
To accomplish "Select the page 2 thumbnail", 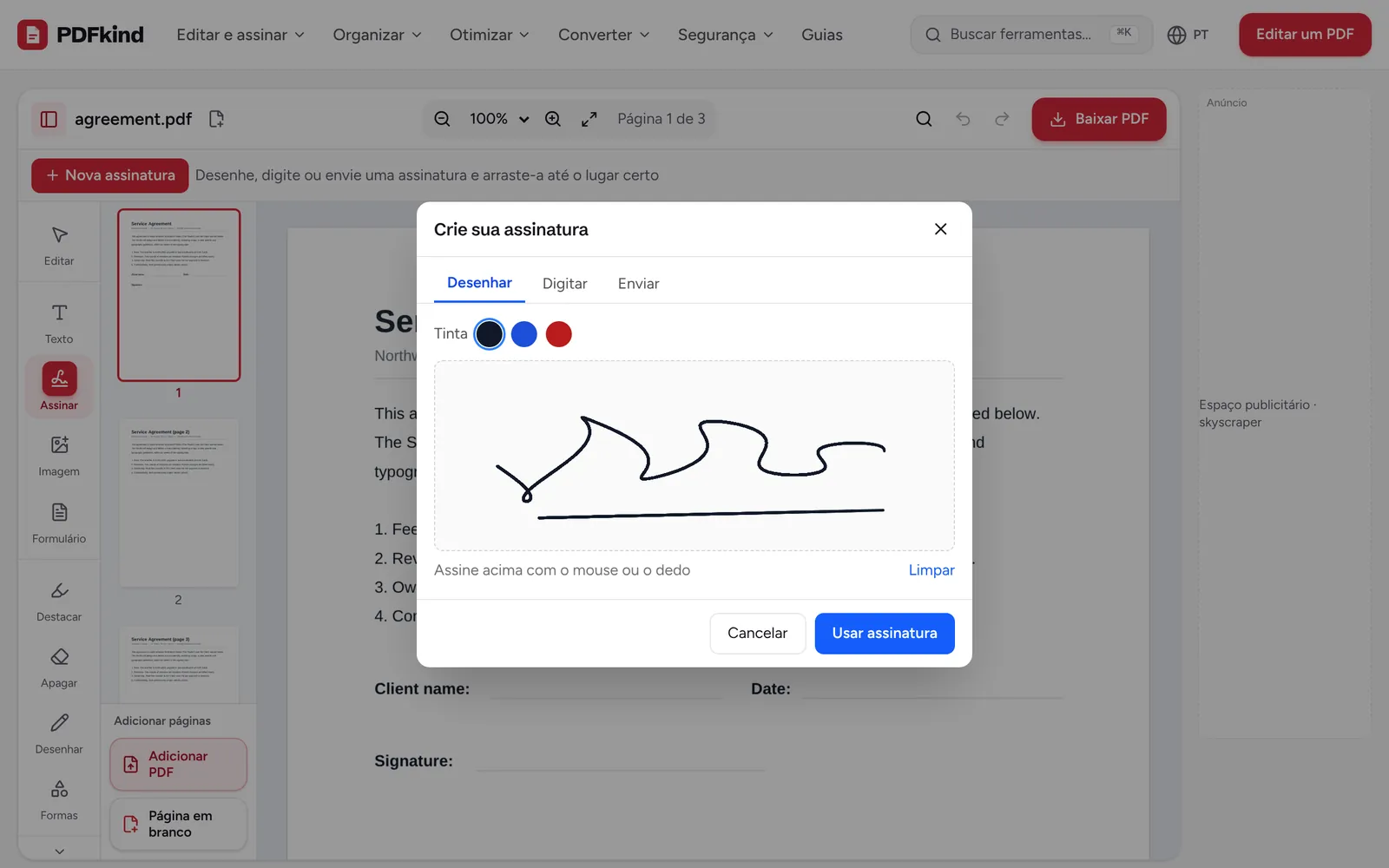I will point(178,503).
